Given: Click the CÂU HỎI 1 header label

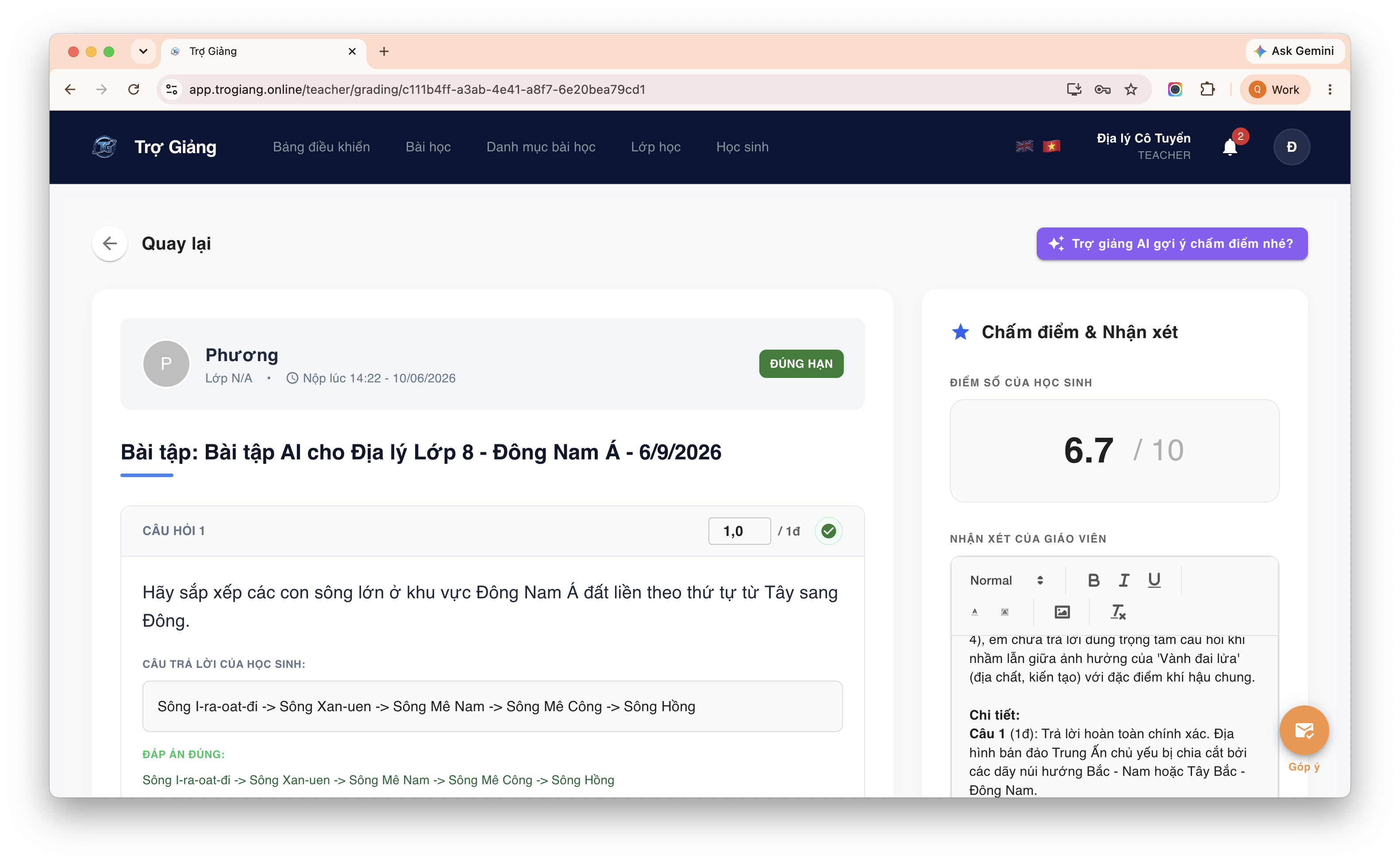Looking at the screenshot, I should coord(173,531).
